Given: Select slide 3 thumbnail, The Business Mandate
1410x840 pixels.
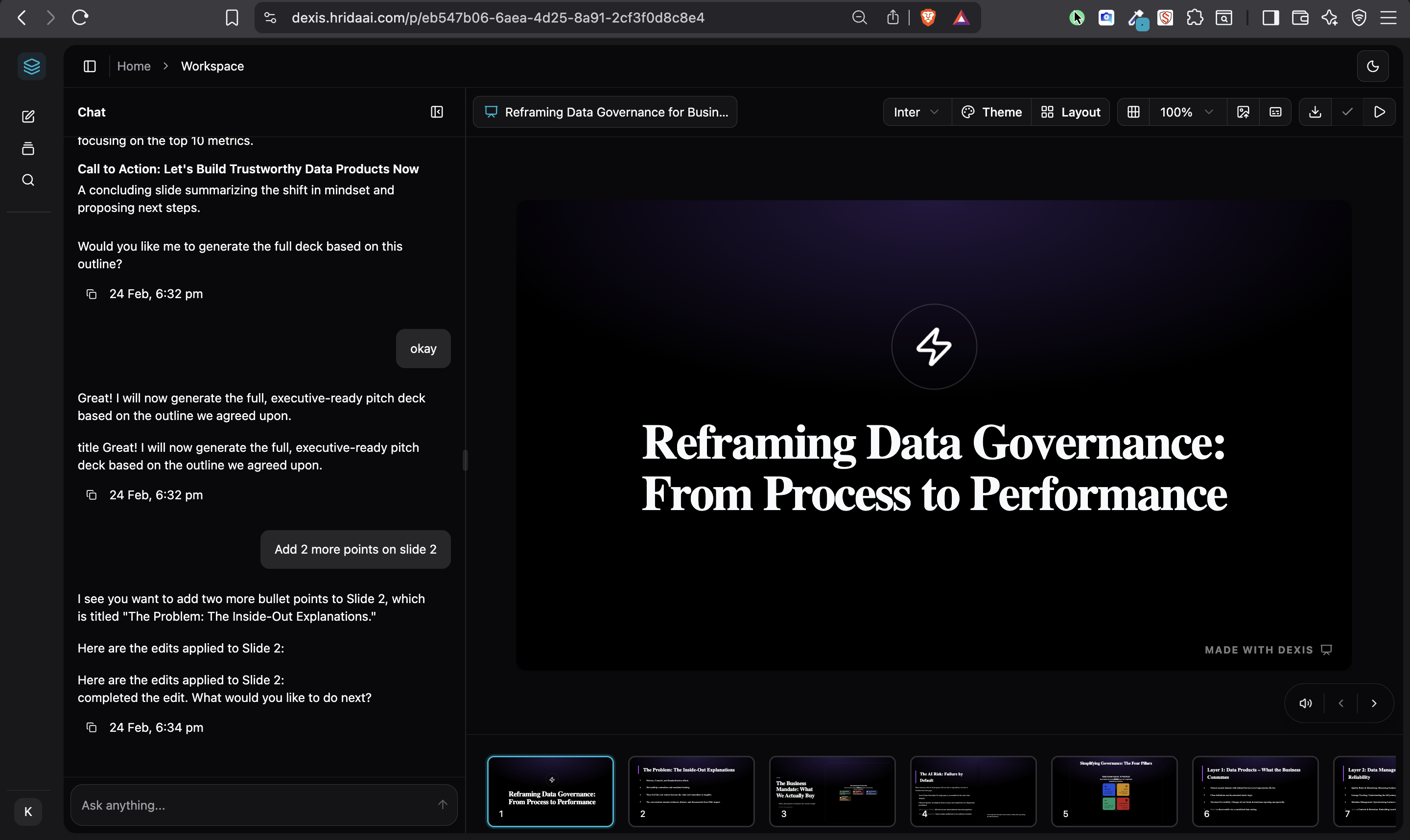Looking at the screenshot, I should [832, 791].
